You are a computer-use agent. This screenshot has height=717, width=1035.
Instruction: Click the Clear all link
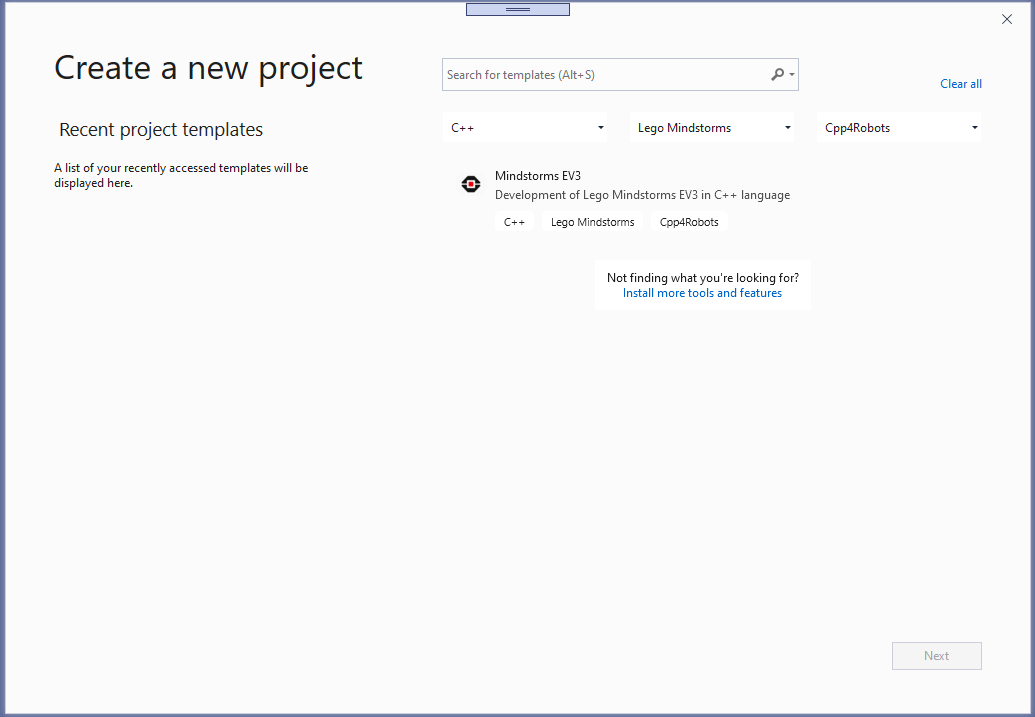[960, 84]
